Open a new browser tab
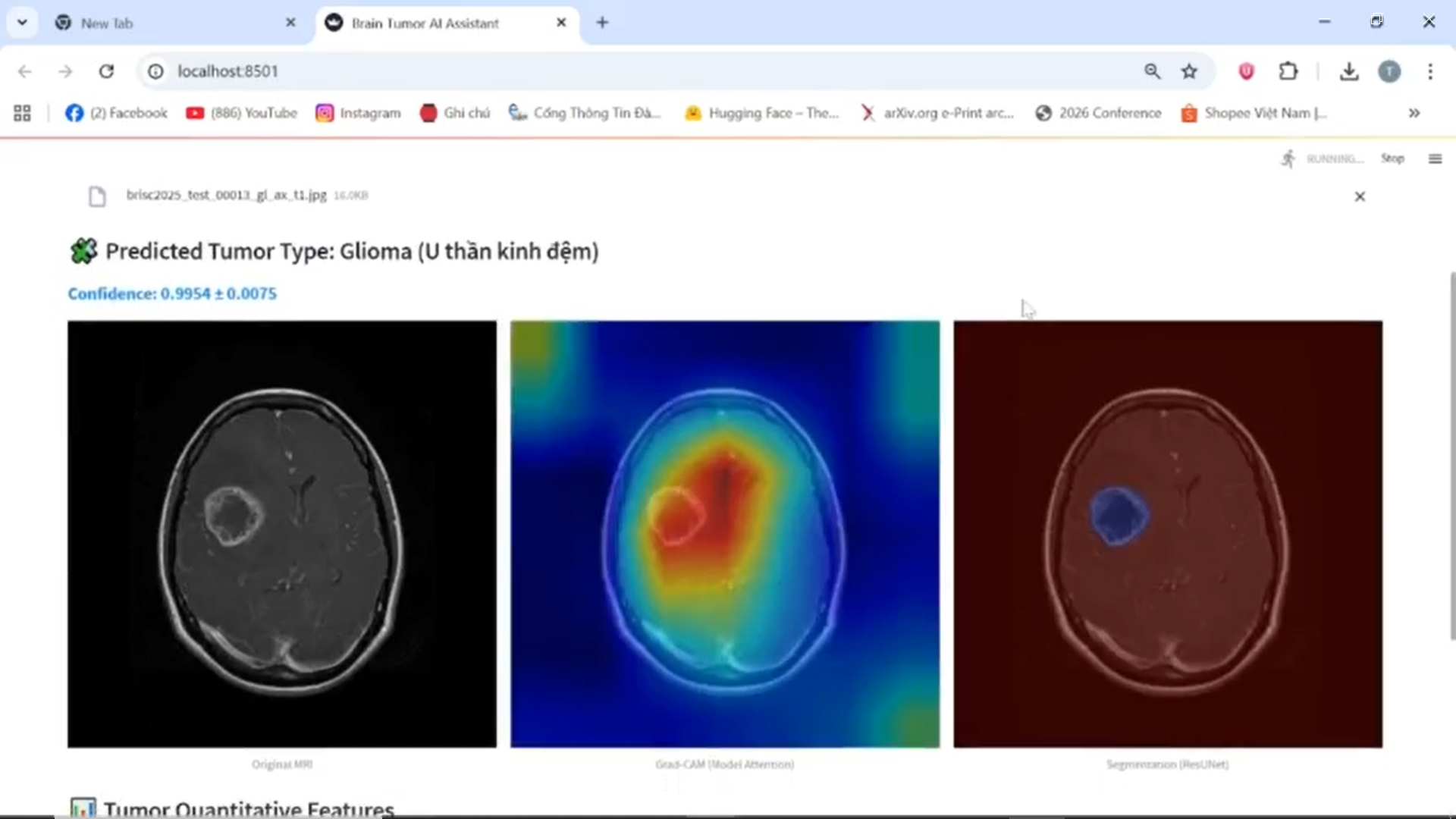Viewport: 1456px width, 819px height. [x=602, y=23]
